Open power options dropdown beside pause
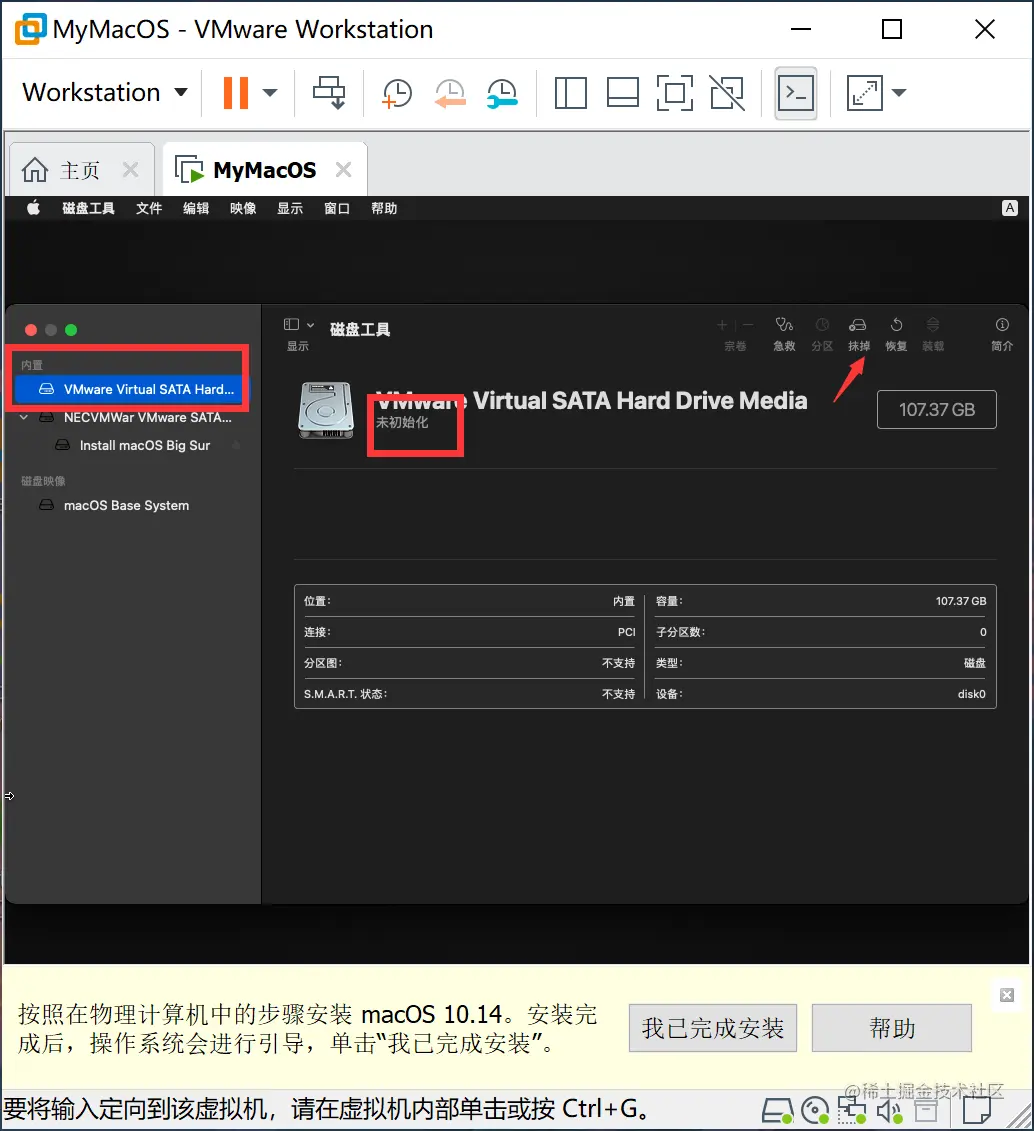Image resolution: width=1034 pixels, height=1131 pixels. pos(270,92)
